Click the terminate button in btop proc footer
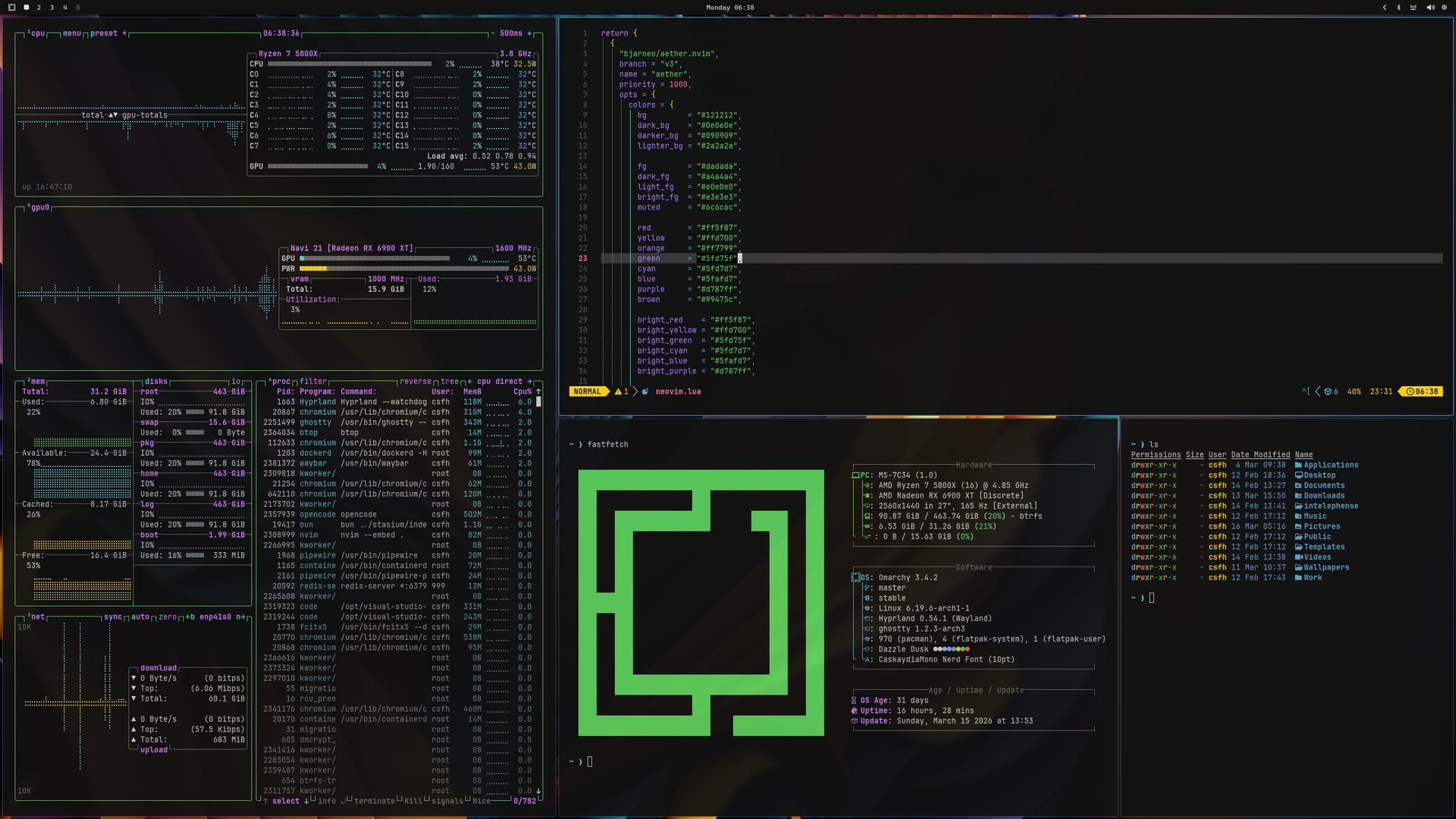Viewport: 1456px width, 819px height. tap(374, 801)
